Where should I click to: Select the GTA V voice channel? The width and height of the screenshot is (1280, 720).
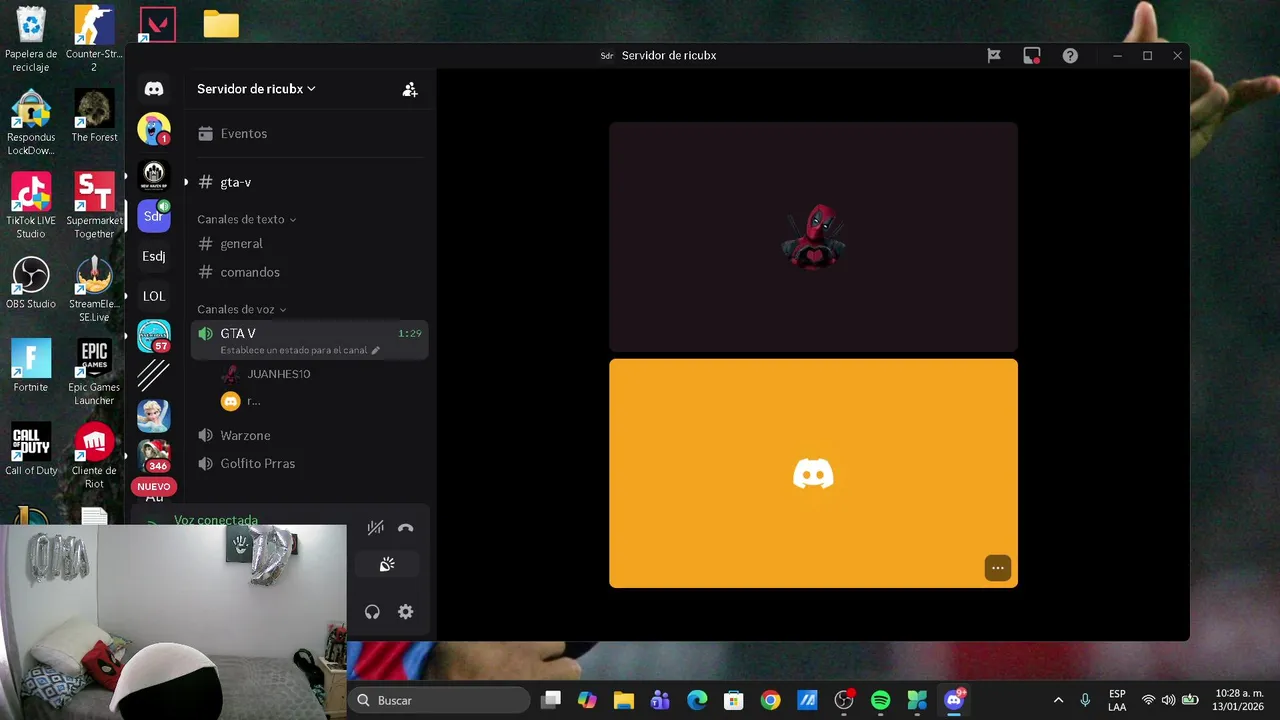[x=310, y=340]
